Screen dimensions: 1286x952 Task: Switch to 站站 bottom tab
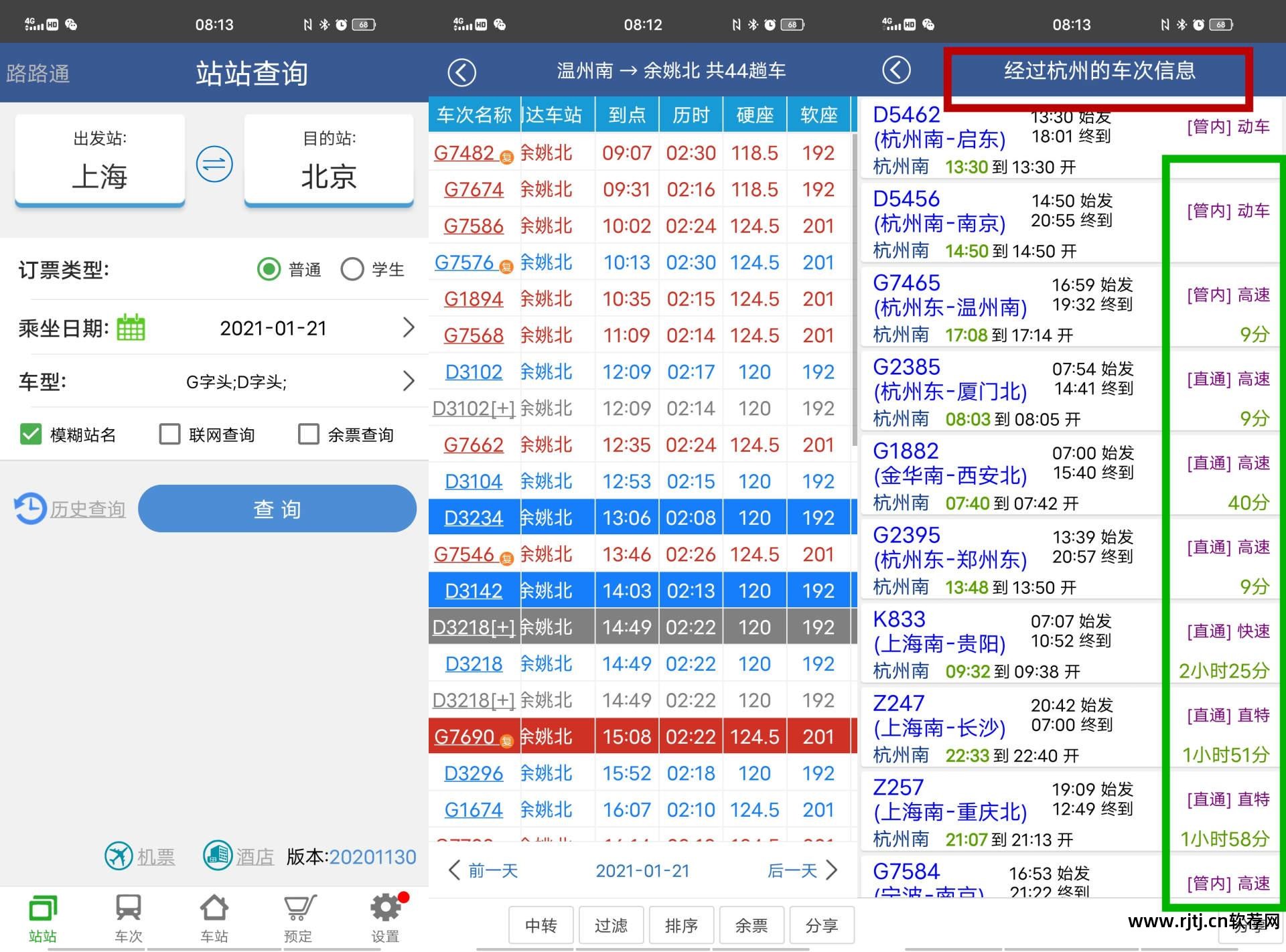[x=43, y=919]
